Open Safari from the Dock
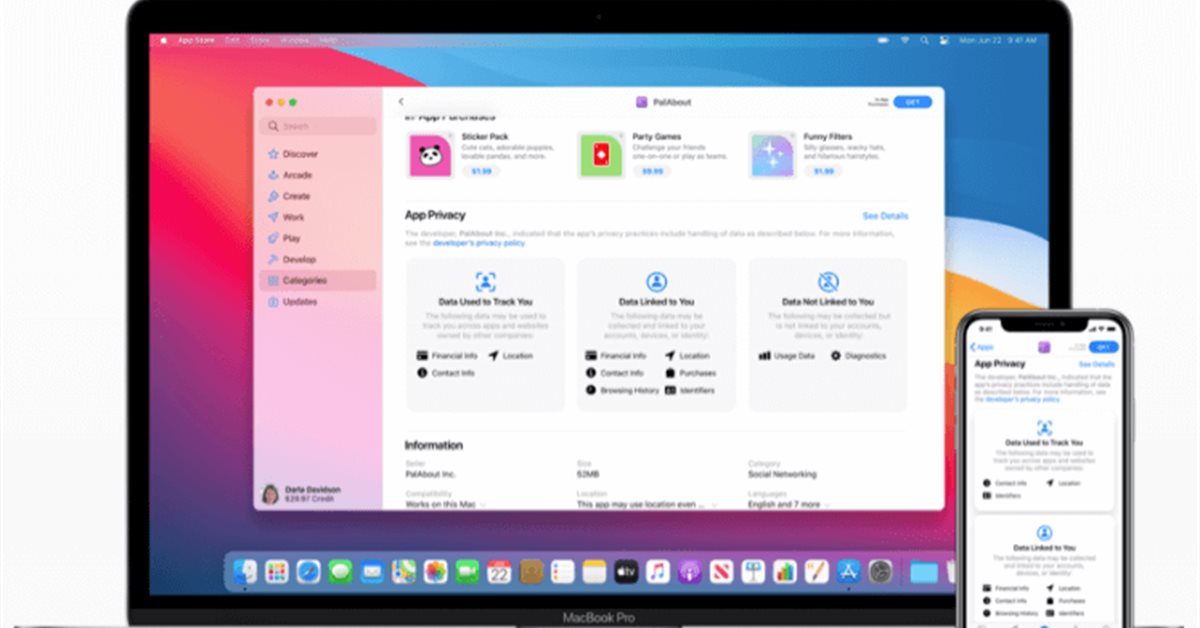 click(308, 571)
